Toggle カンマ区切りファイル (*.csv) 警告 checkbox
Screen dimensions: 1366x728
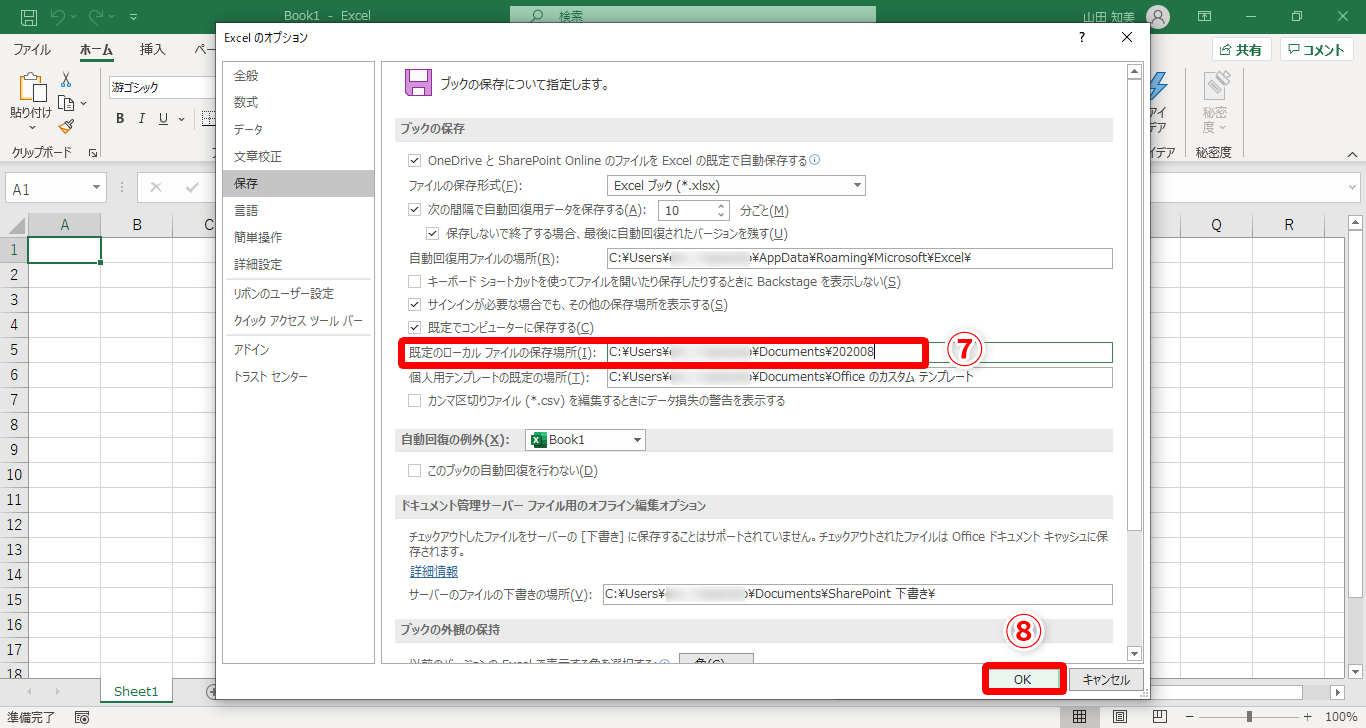pyautogui.click(x=415, y=400)
